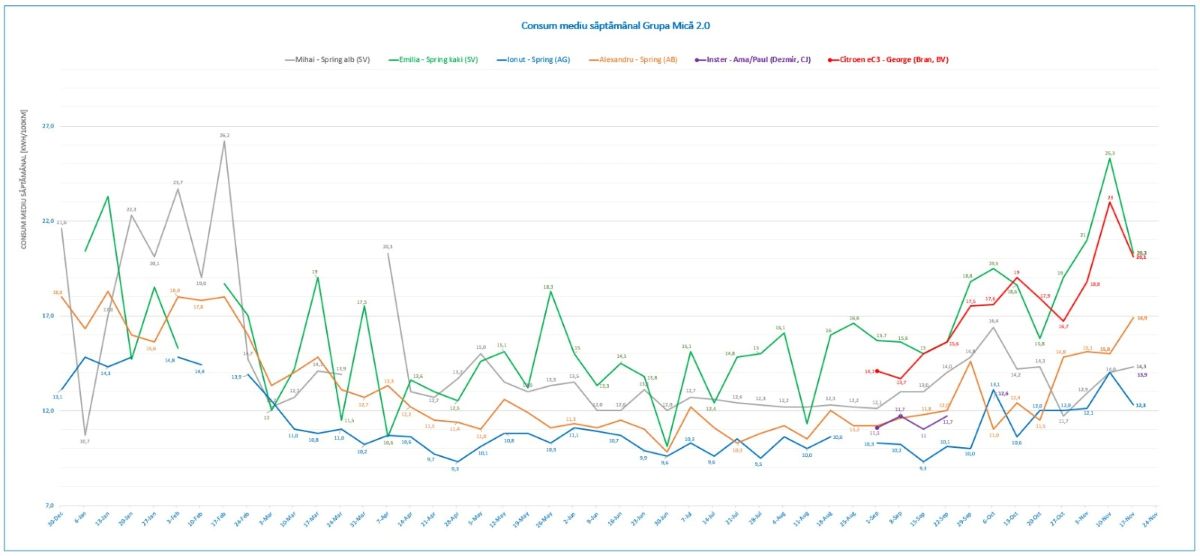Select the green 25,3 peak in November
Image resolution: width=1200 pixels, height=556 pixels.
(1110, 159)
